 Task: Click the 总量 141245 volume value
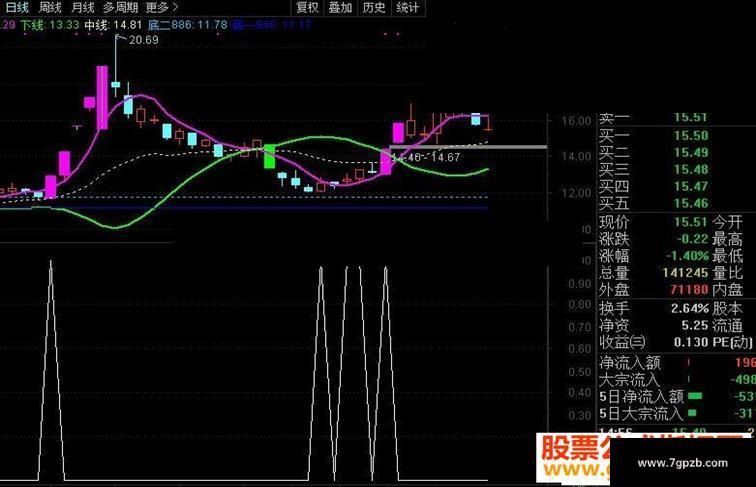685,272
